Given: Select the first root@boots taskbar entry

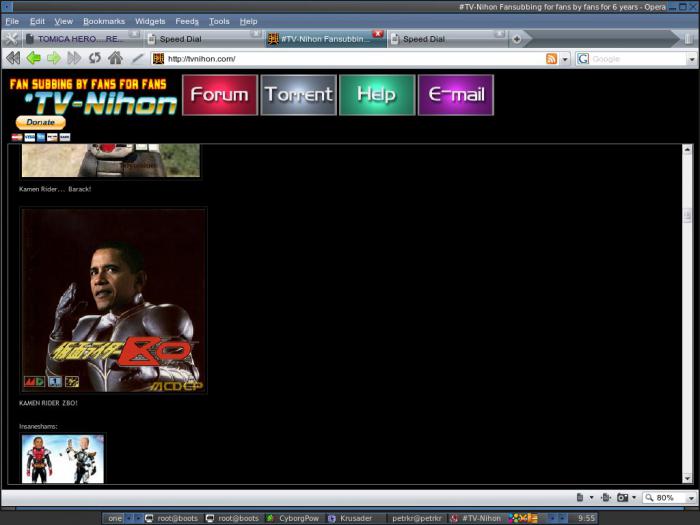Looking at the screenshot, I should tap(171, 518).
